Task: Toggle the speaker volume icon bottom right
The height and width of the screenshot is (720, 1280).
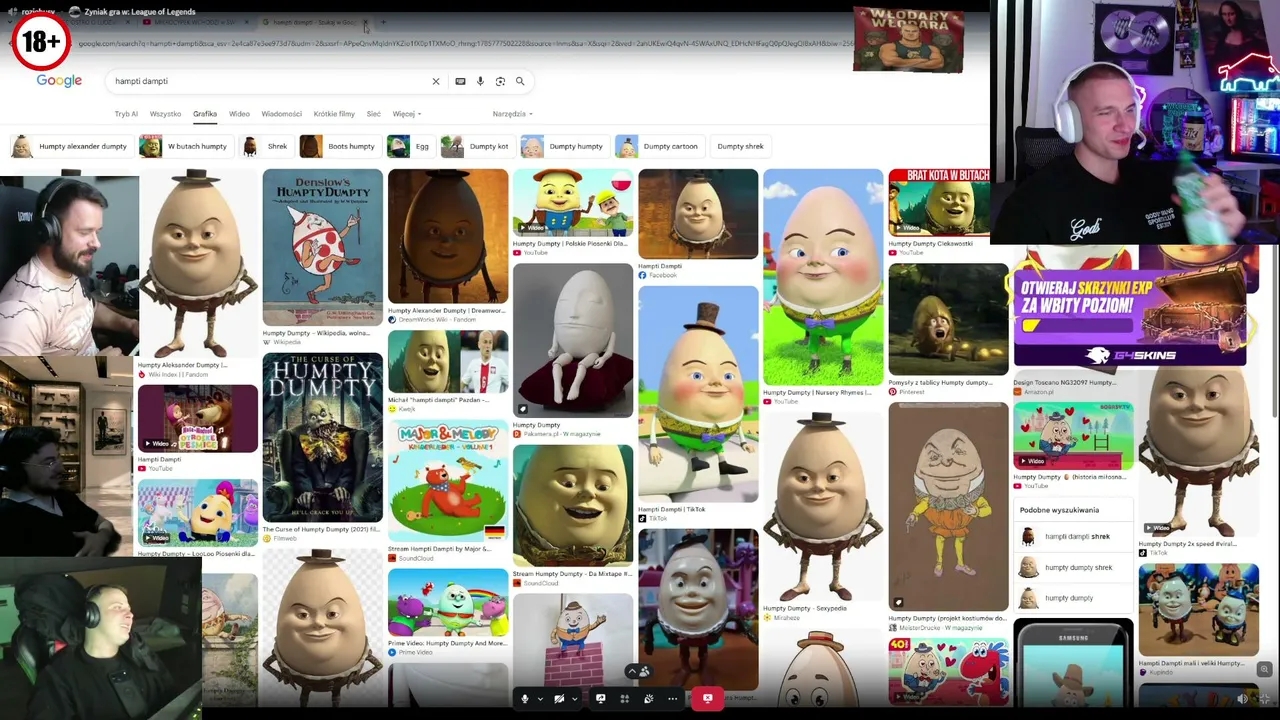Action: pos(1242,699)
